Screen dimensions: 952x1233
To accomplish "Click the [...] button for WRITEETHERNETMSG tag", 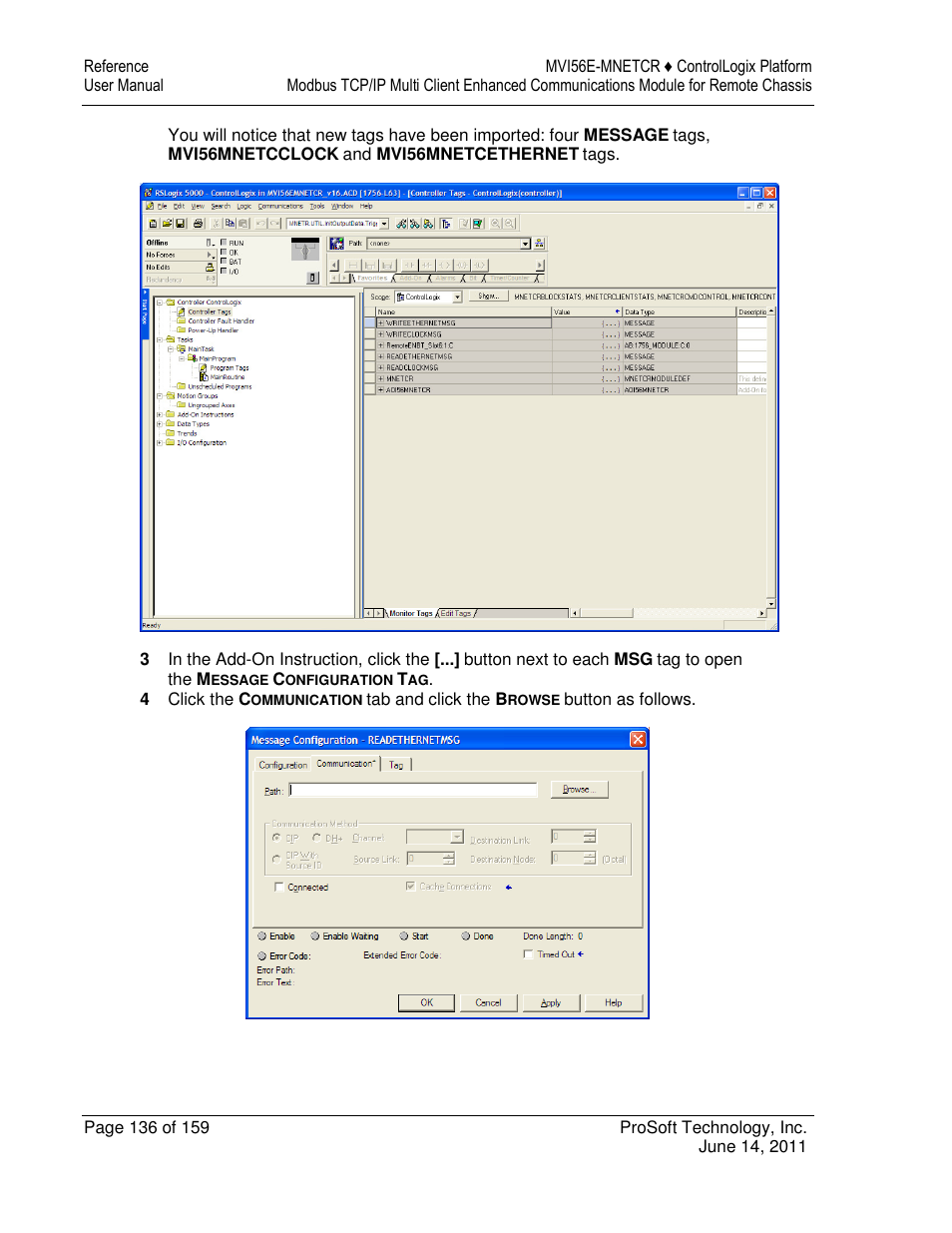I will [611, 323].
